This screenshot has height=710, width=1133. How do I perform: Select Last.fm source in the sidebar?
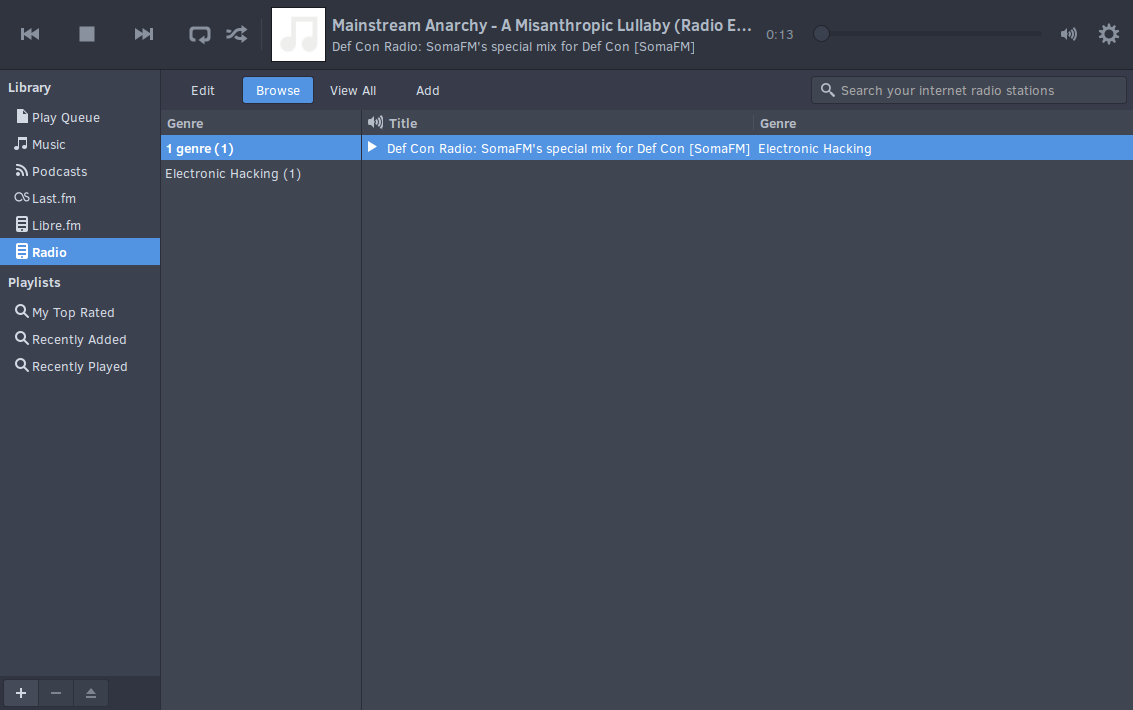[x=79, y=198]
